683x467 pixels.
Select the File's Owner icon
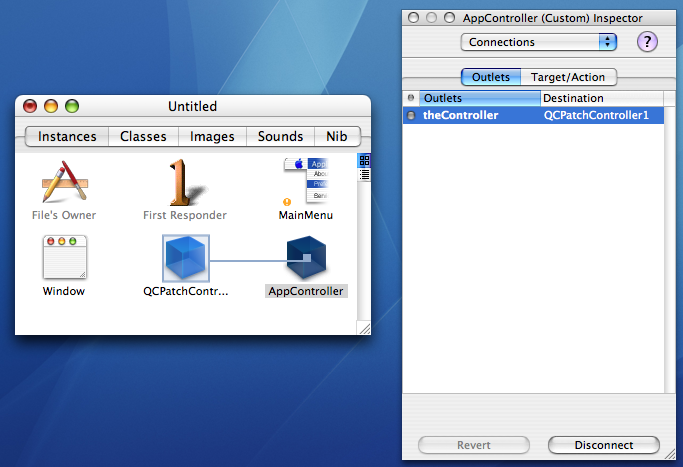(x=64, y=183)
